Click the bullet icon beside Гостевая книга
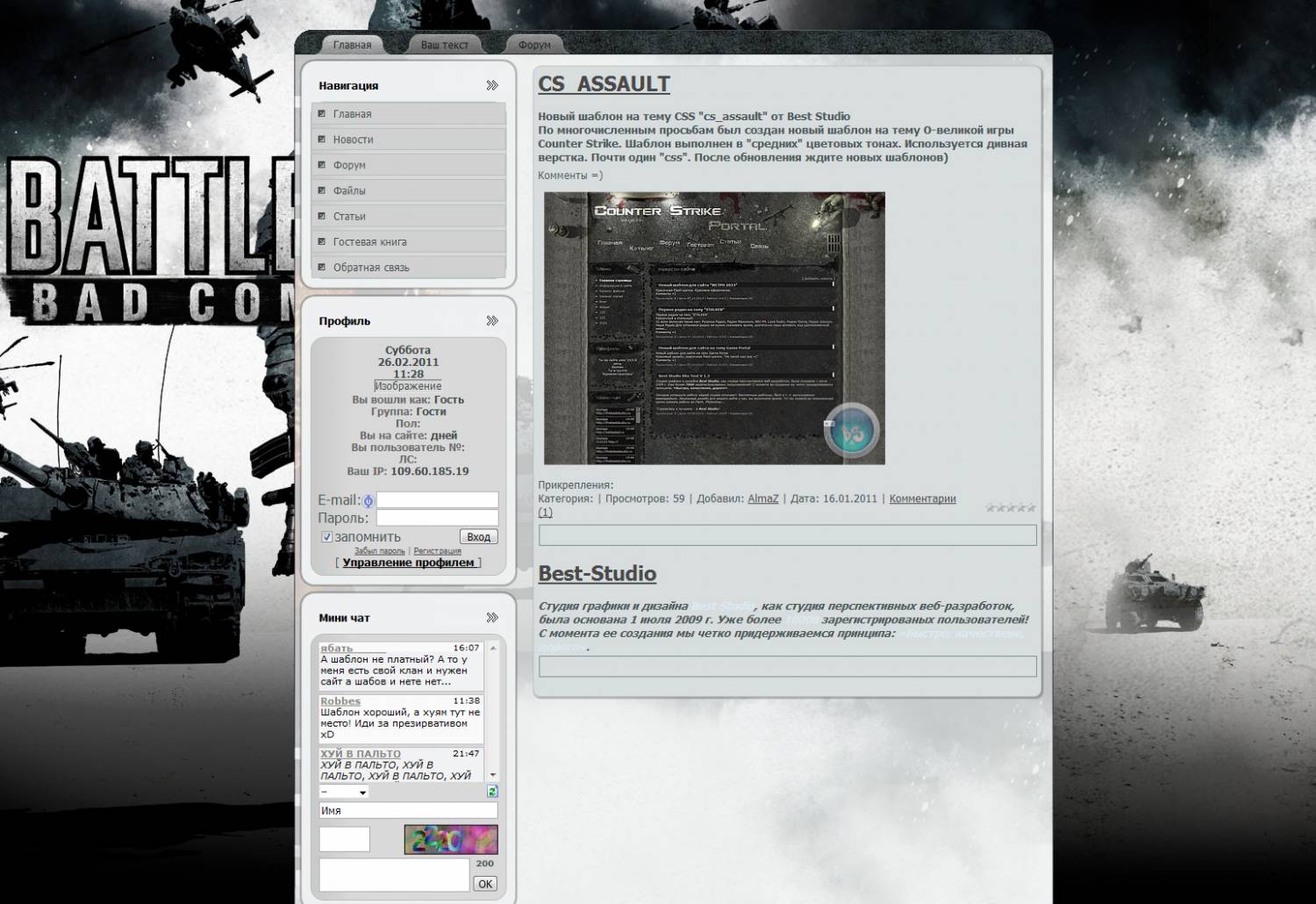 coord(322,240)
